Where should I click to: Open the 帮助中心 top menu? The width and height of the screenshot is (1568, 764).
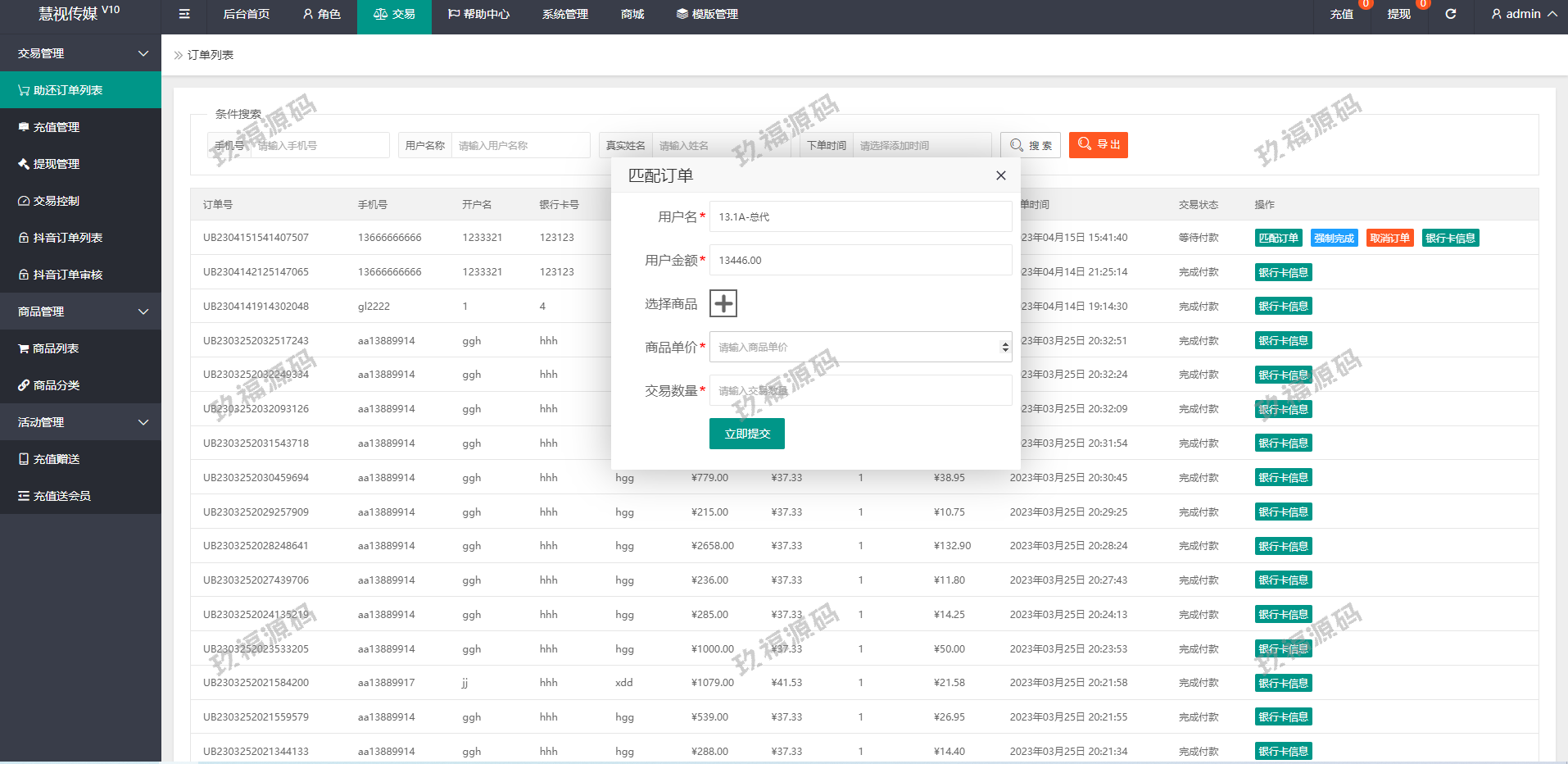pyautogui.click(x=478, y=14)
